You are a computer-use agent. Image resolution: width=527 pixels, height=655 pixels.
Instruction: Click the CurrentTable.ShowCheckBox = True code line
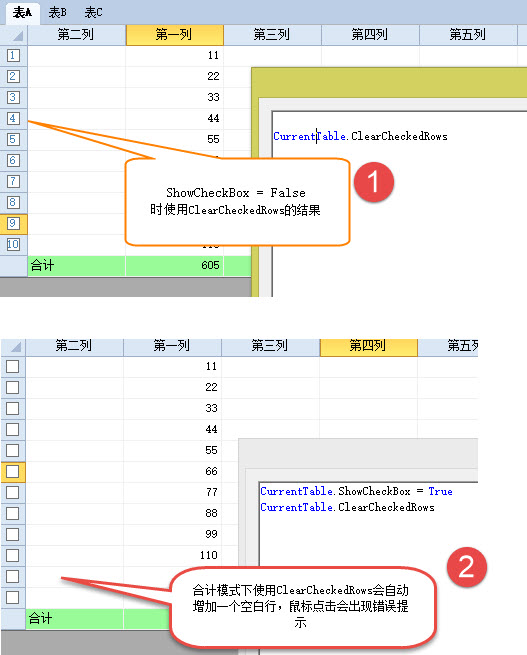coord(356,491)
